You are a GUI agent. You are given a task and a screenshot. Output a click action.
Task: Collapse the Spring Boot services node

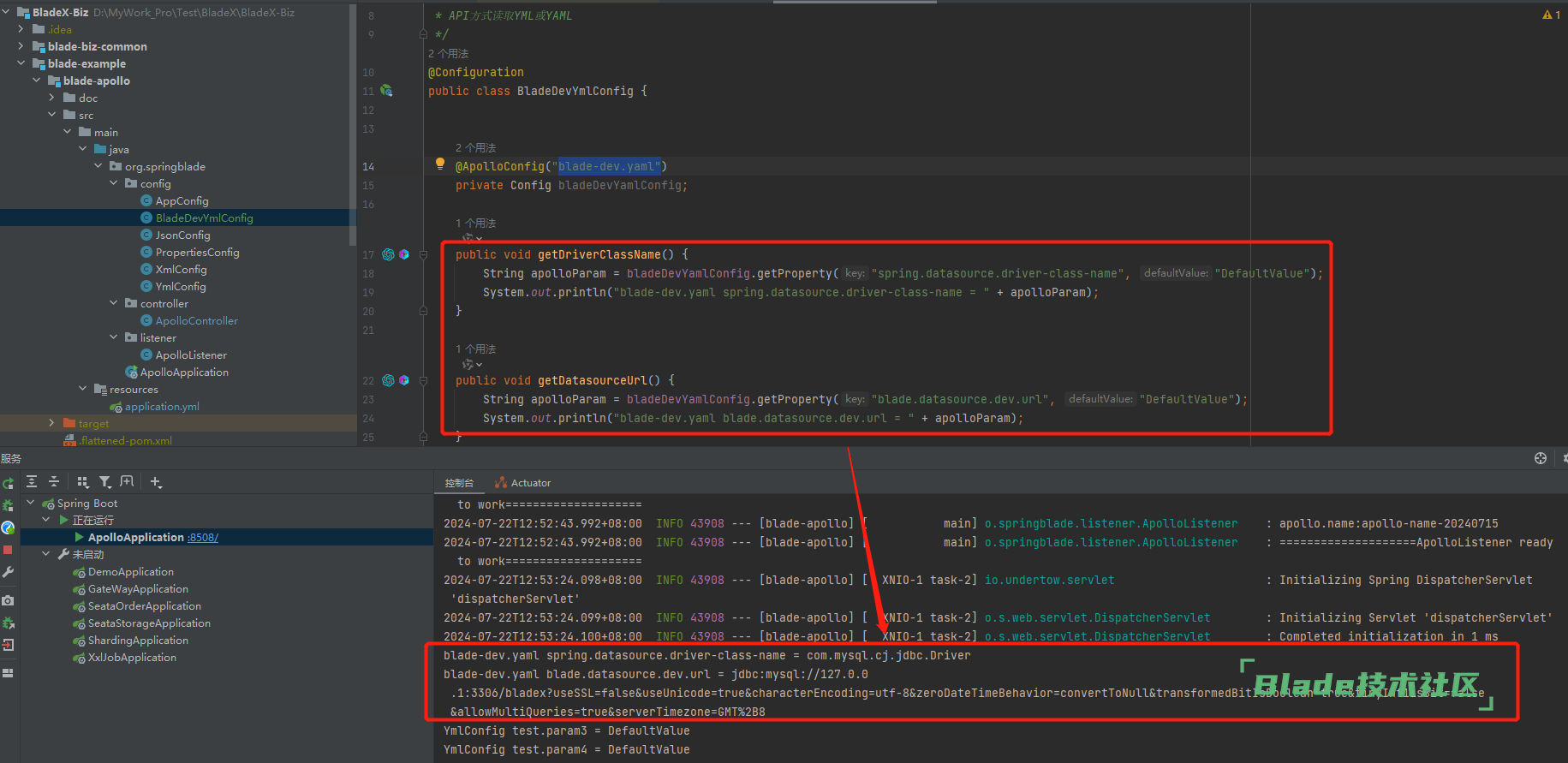pyautogui.click(x=31, y=503)
